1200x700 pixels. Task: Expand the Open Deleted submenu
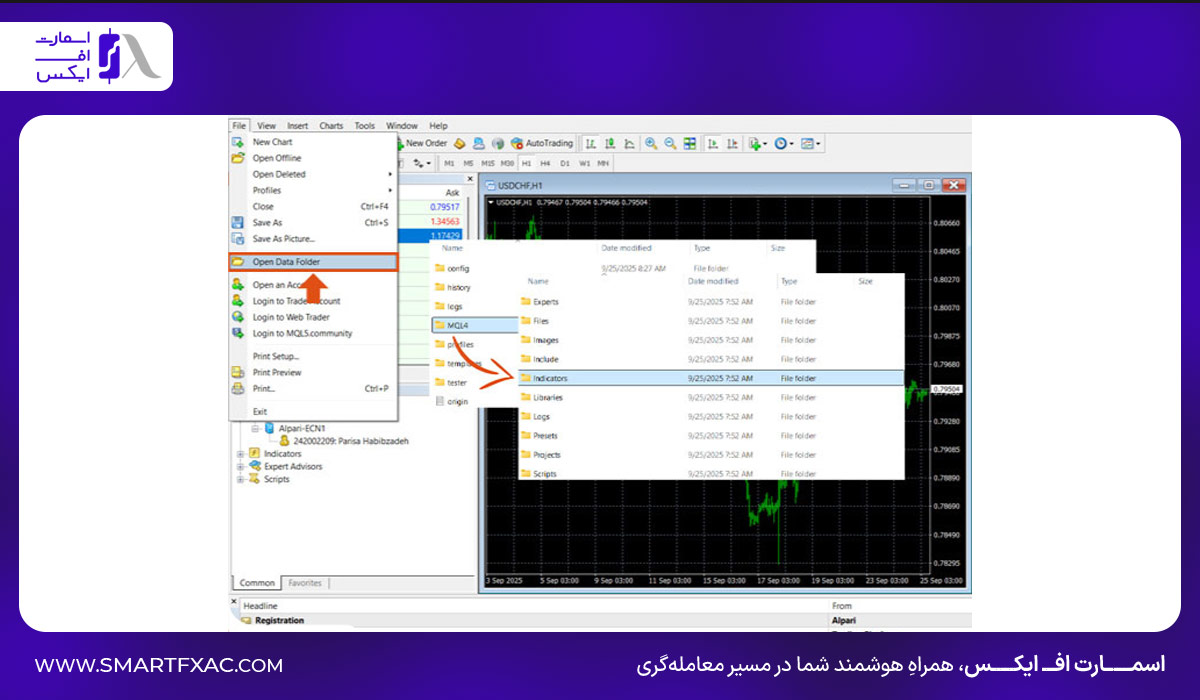tap(313, 174)
